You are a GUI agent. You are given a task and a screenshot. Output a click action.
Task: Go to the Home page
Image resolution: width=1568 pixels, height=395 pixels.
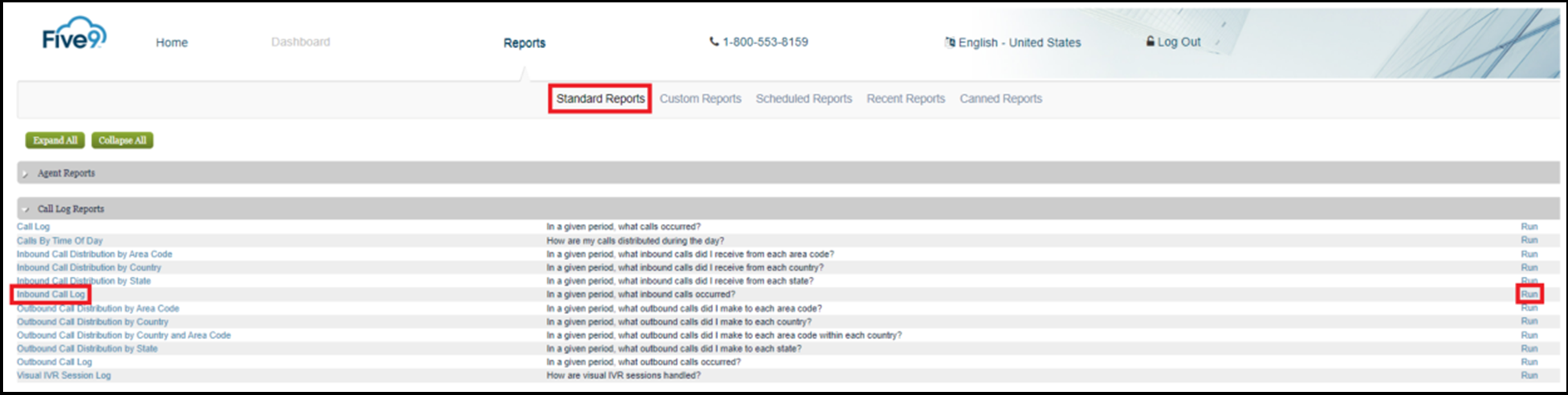[172, 43]
